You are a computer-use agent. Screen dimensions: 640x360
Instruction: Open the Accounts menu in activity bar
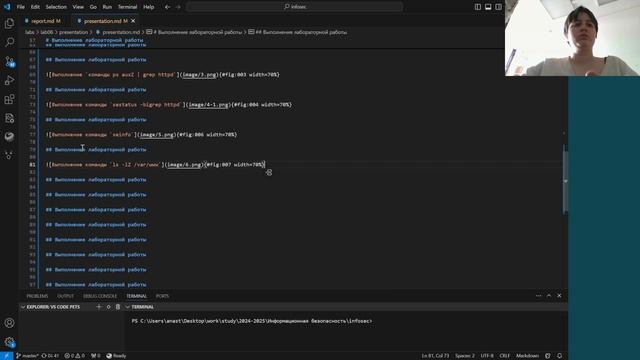pos(9,323)
